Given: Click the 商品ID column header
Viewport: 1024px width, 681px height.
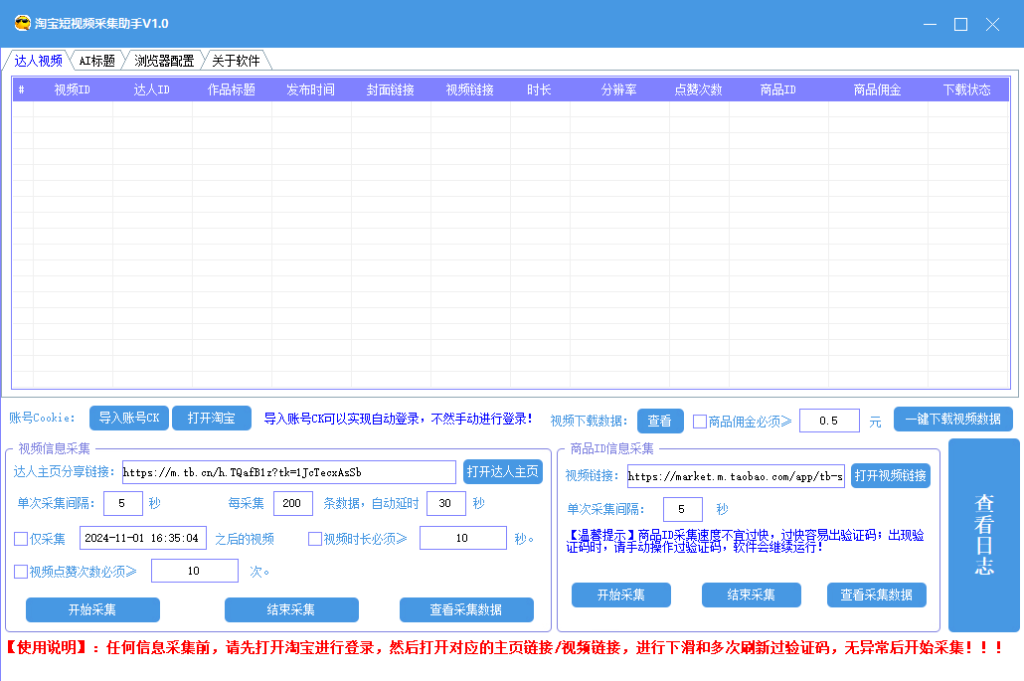Looking at the screenshot, I should pos(778,89).
